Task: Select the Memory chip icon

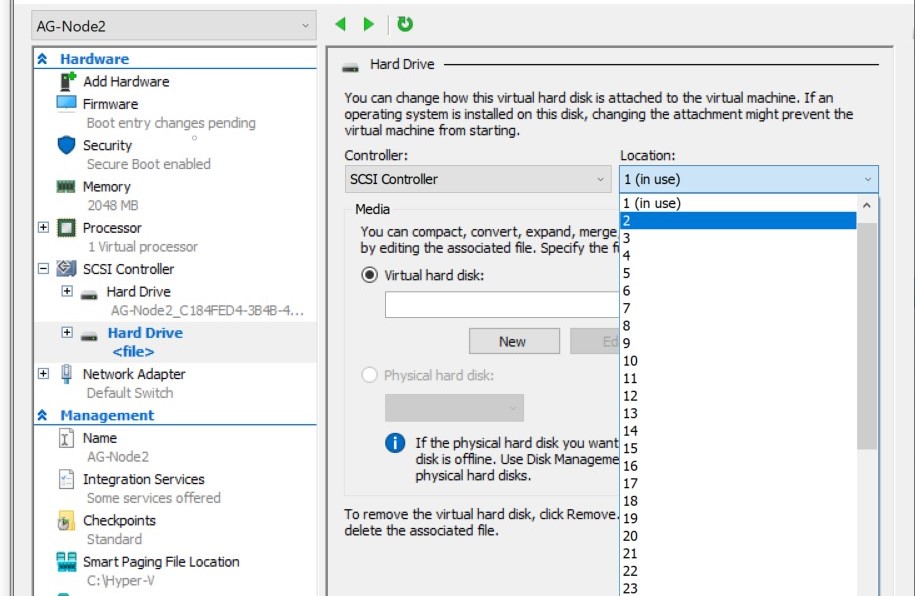Action: [67, 187]
